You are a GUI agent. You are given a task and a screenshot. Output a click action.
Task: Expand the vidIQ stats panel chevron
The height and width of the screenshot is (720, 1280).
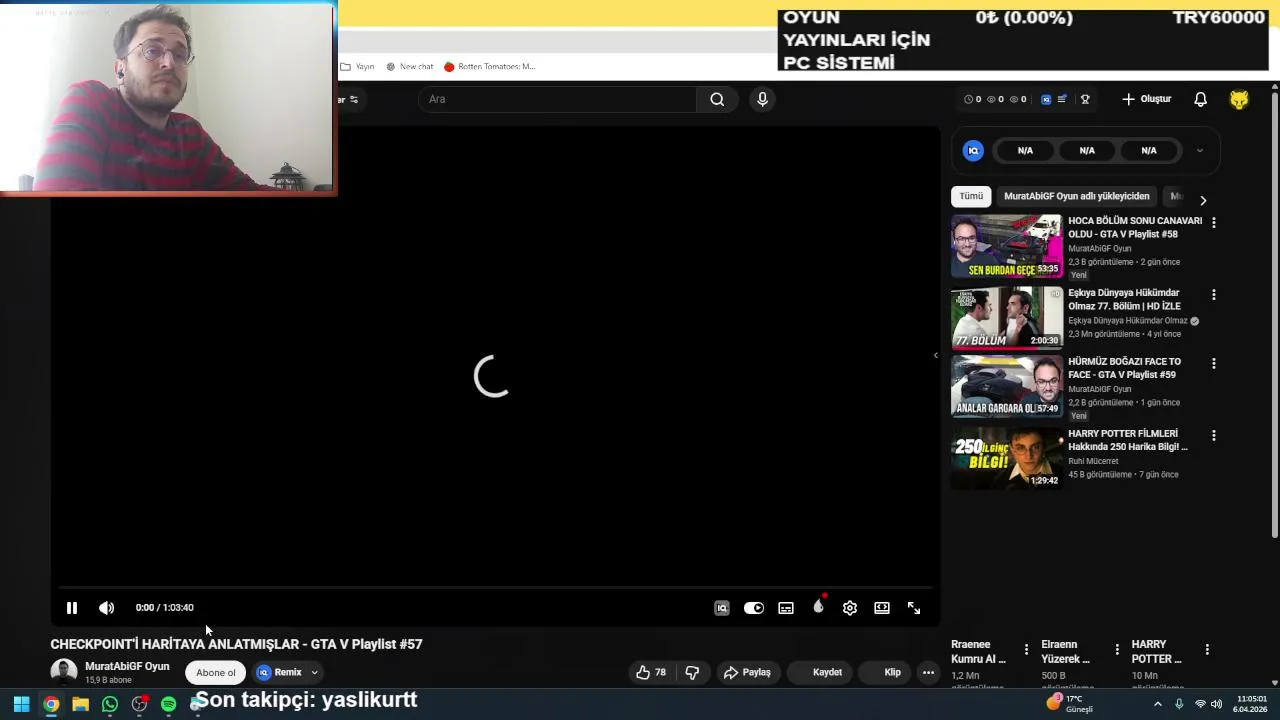coord(1199,151)
